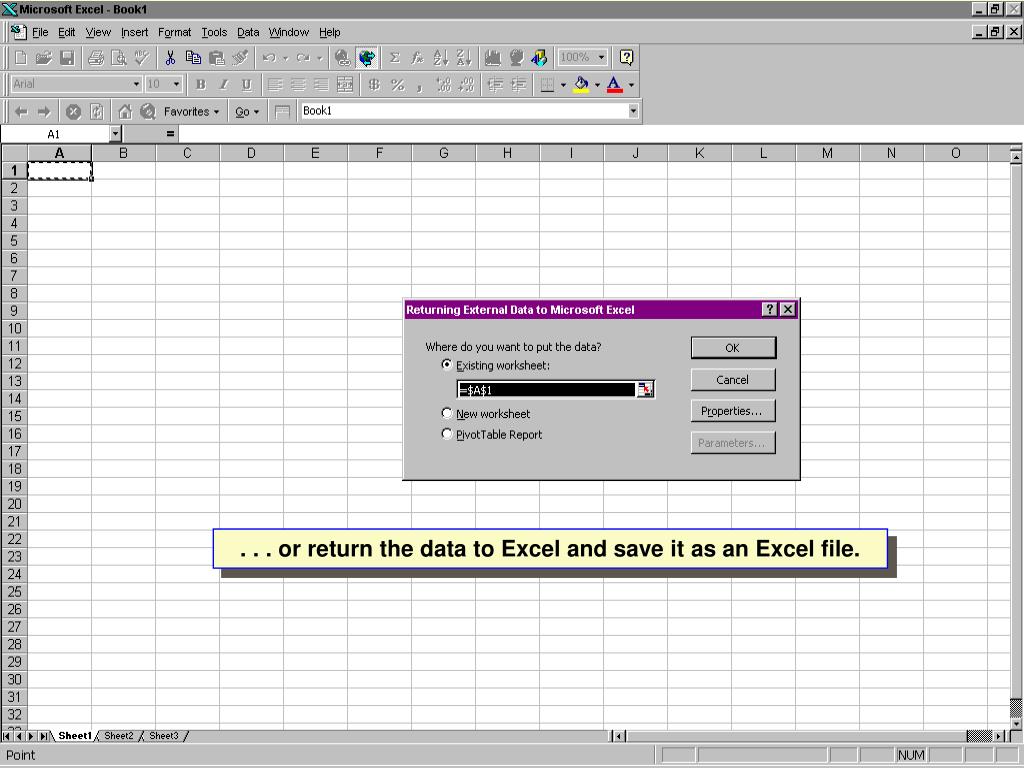Click the web toolbar Stop icon

coord(73,112)
